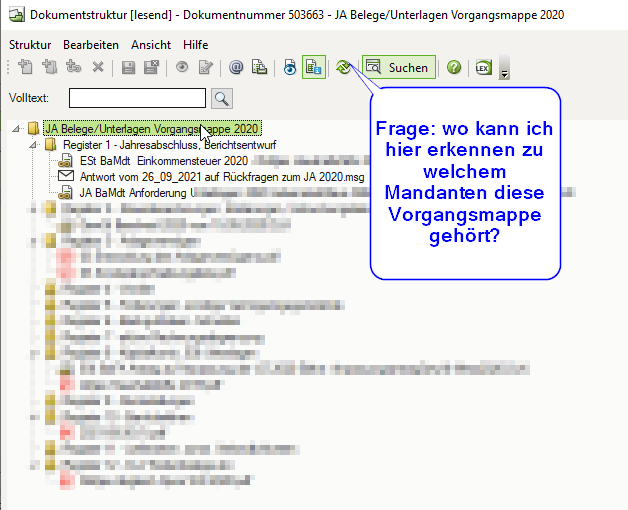Click the document preview eye icon

point(290,67)
